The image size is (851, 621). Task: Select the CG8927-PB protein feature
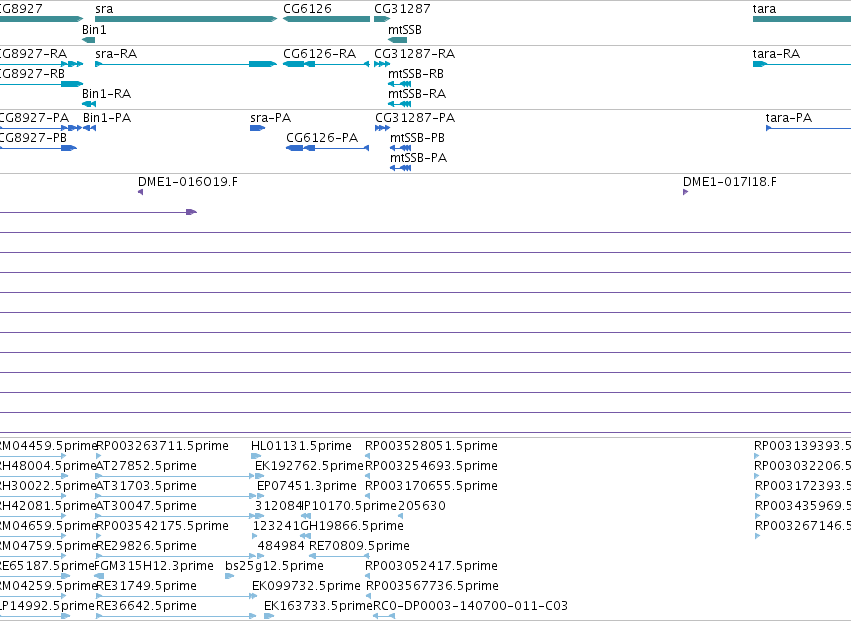(x=39, y=148)
